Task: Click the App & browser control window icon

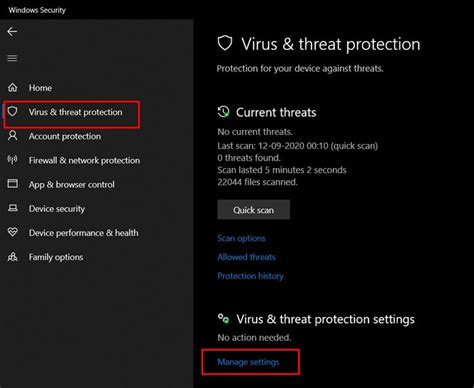Action: pos(13,184)
